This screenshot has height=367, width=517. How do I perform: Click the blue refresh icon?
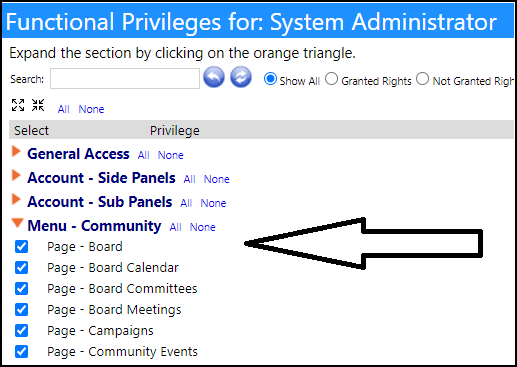pos(241,77)
